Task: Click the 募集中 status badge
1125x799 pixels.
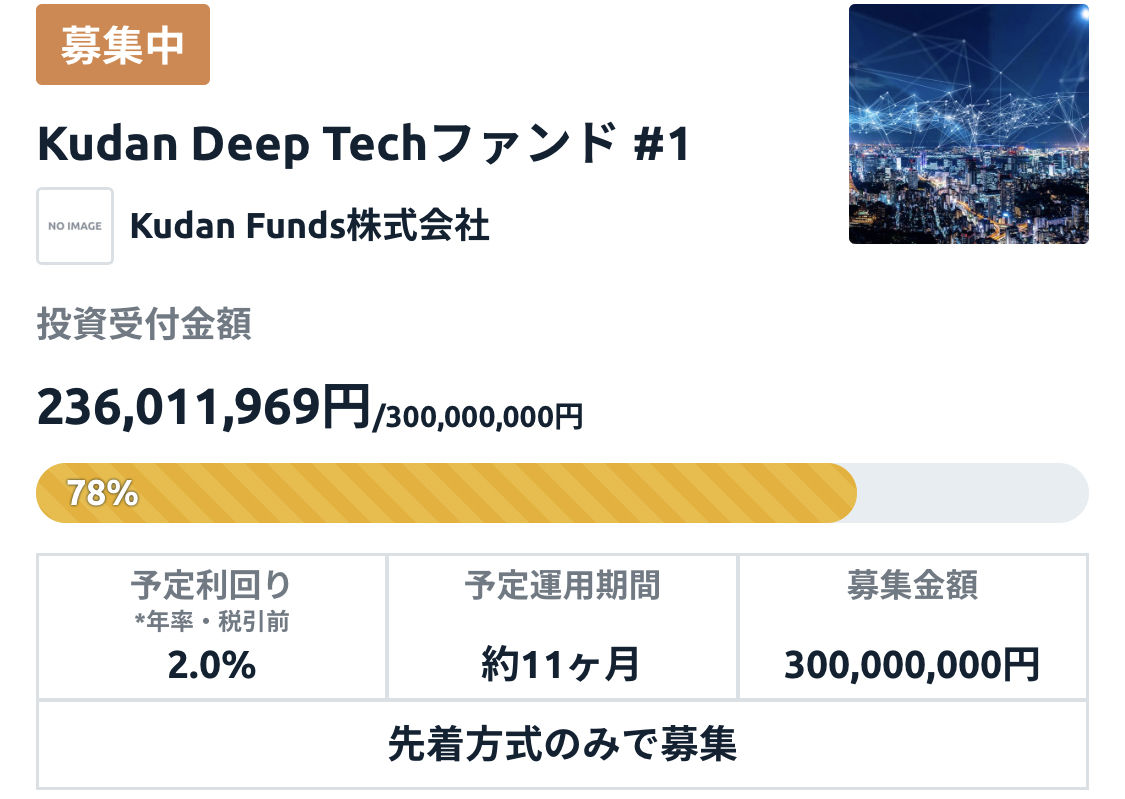Action: [x=123, y=45]
